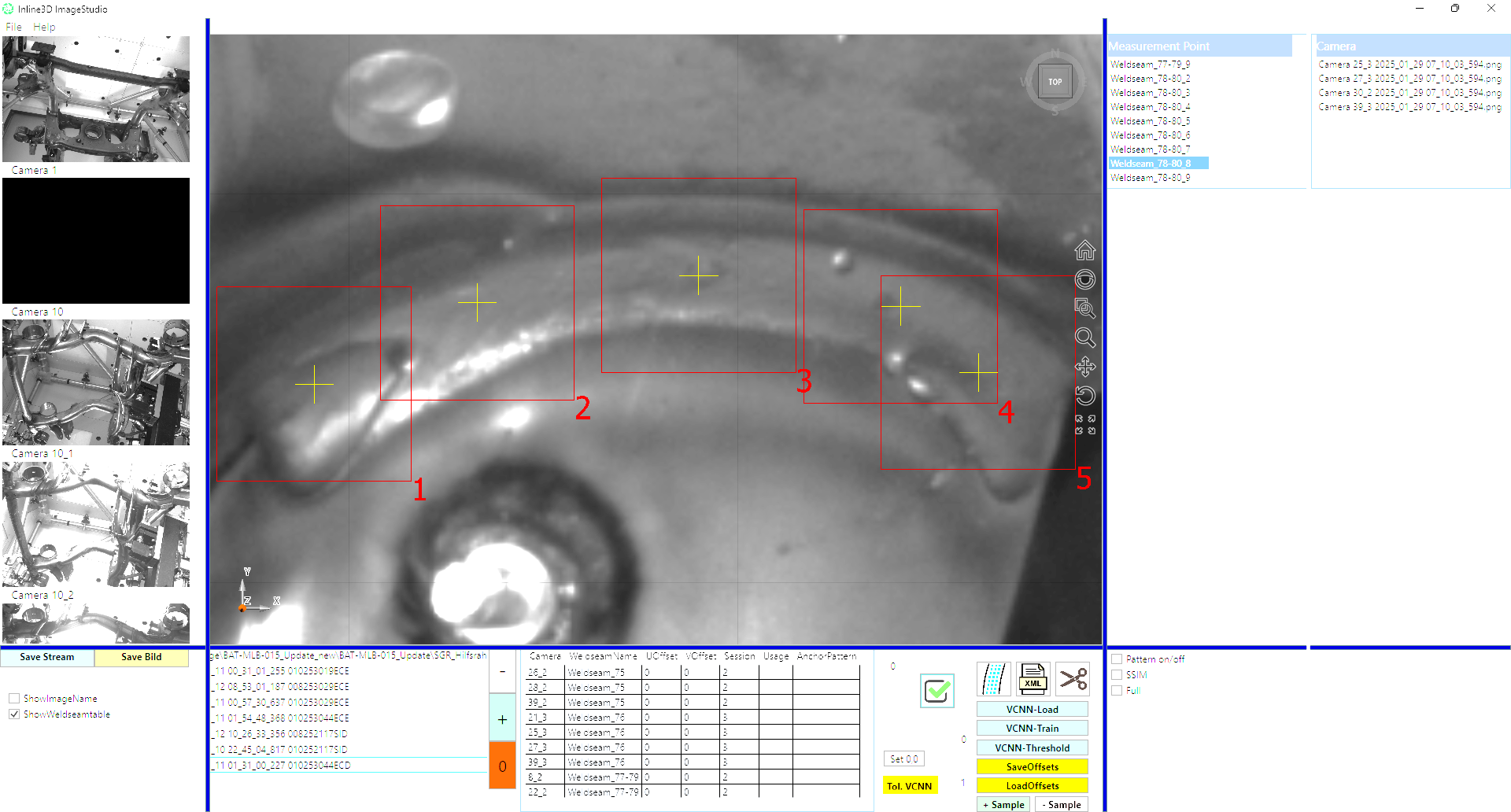Select Weldseam_78-80_6 measurement point
1511x812 pixels.
pos(1150,135)
